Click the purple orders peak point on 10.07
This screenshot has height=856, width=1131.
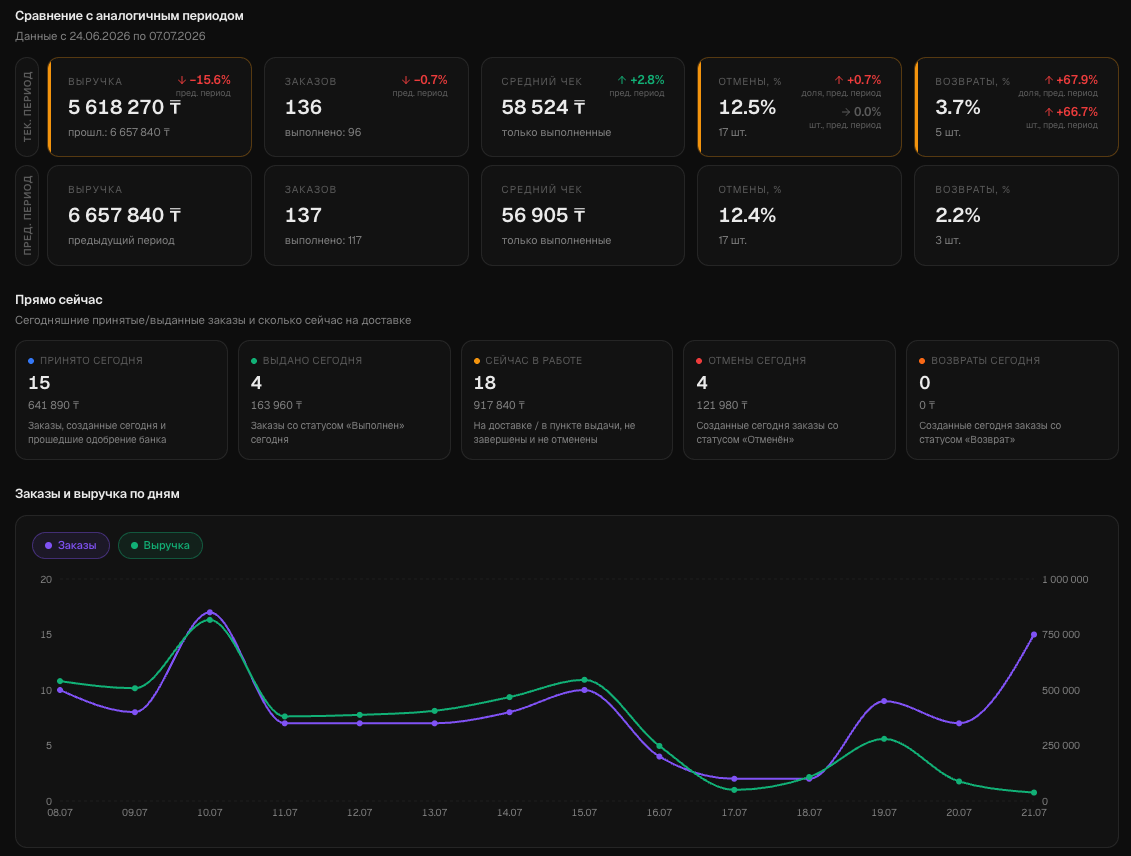tap(210, 612)
